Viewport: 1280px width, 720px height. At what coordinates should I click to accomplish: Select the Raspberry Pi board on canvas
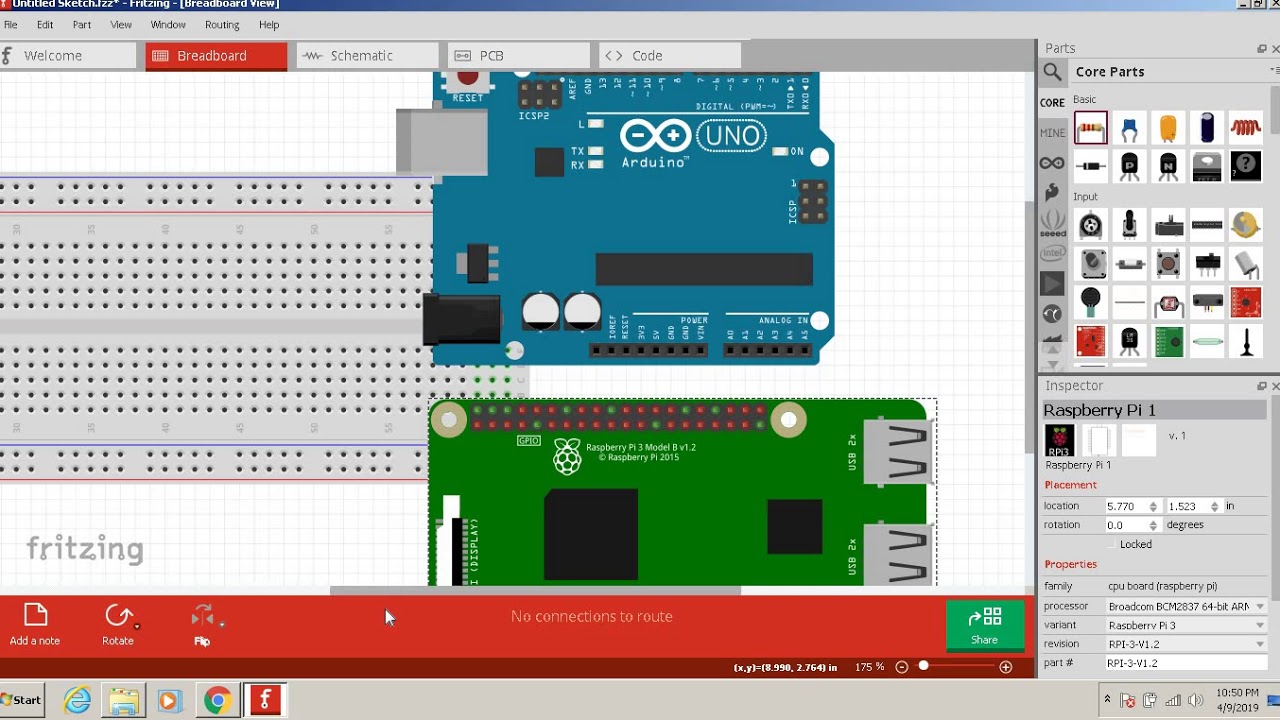coord(682,492)
